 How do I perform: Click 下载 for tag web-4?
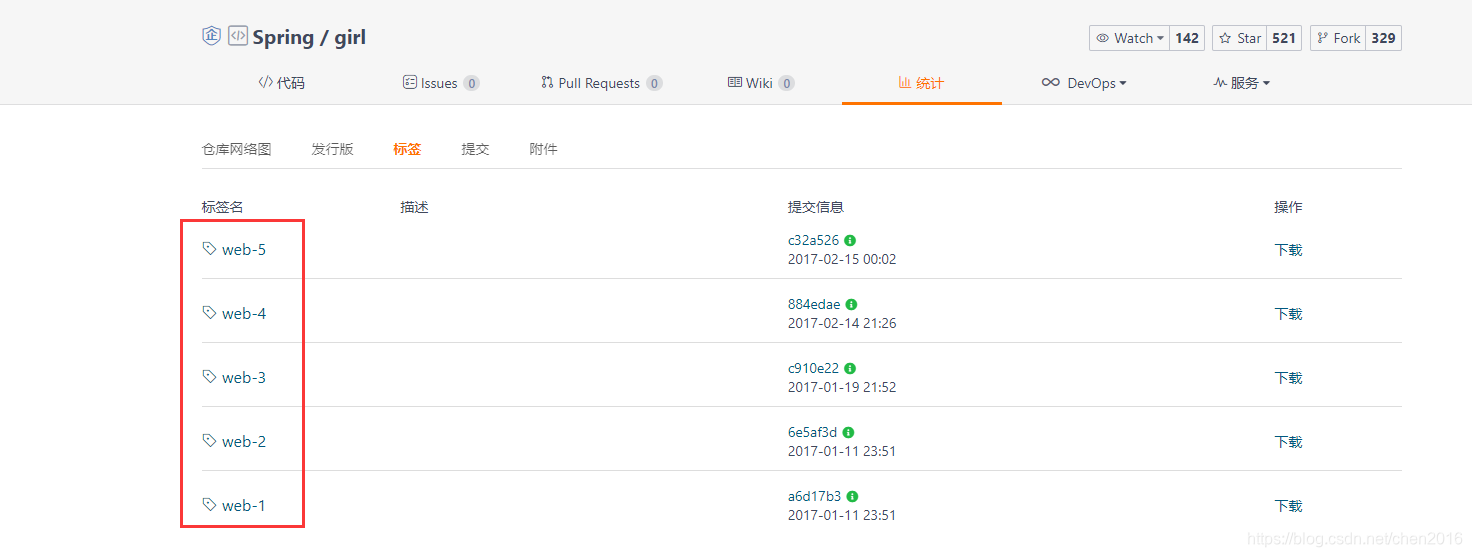pyautogui.click(x=1288, y=314)
